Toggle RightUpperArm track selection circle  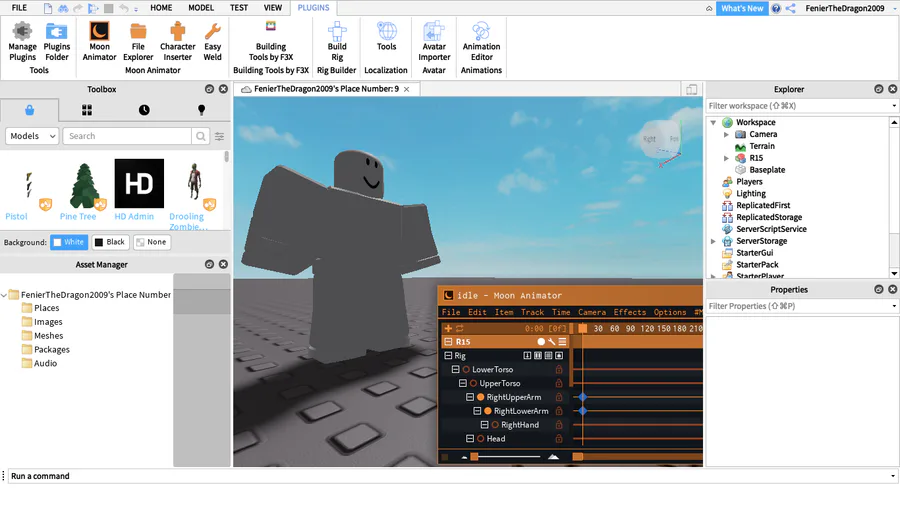pyautogui.click(x=480, y=397)
